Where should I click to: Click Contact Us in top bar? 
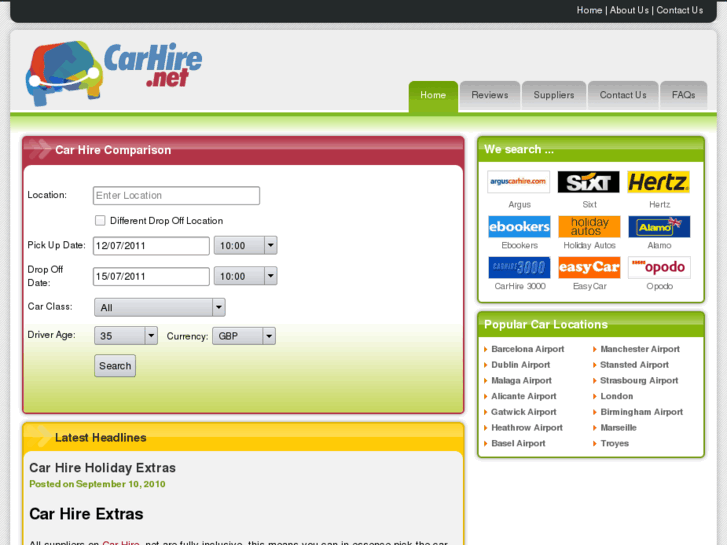tap(679, 10)
